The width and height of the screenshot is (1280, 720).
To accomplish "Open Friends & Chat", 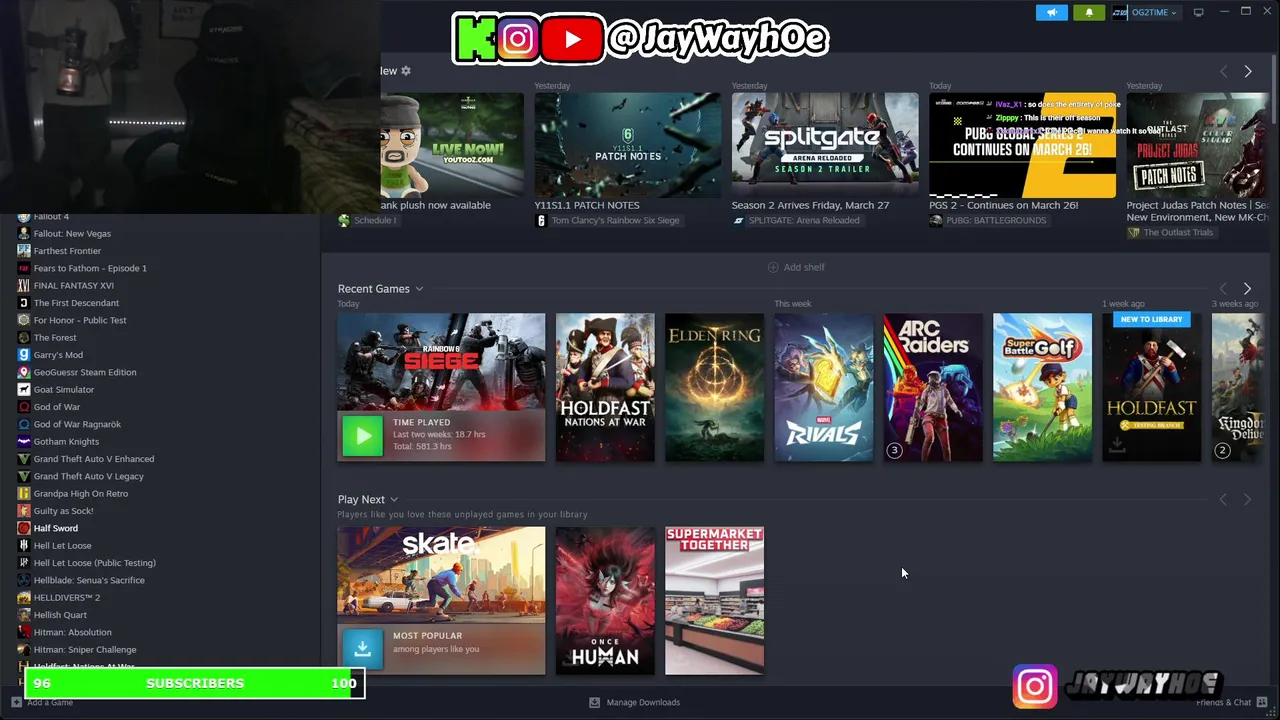I will point(1232,702).
